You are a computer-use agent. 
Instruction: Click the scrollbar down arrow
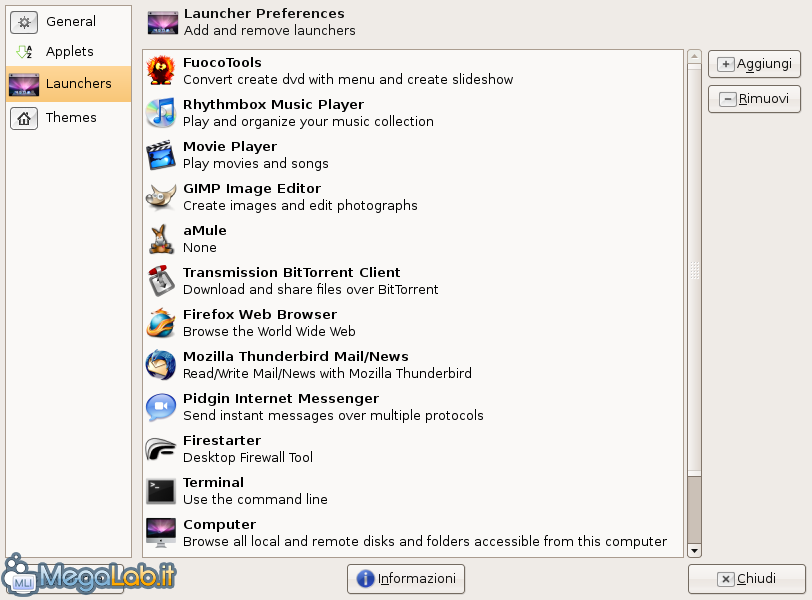[x=694, y=551]
